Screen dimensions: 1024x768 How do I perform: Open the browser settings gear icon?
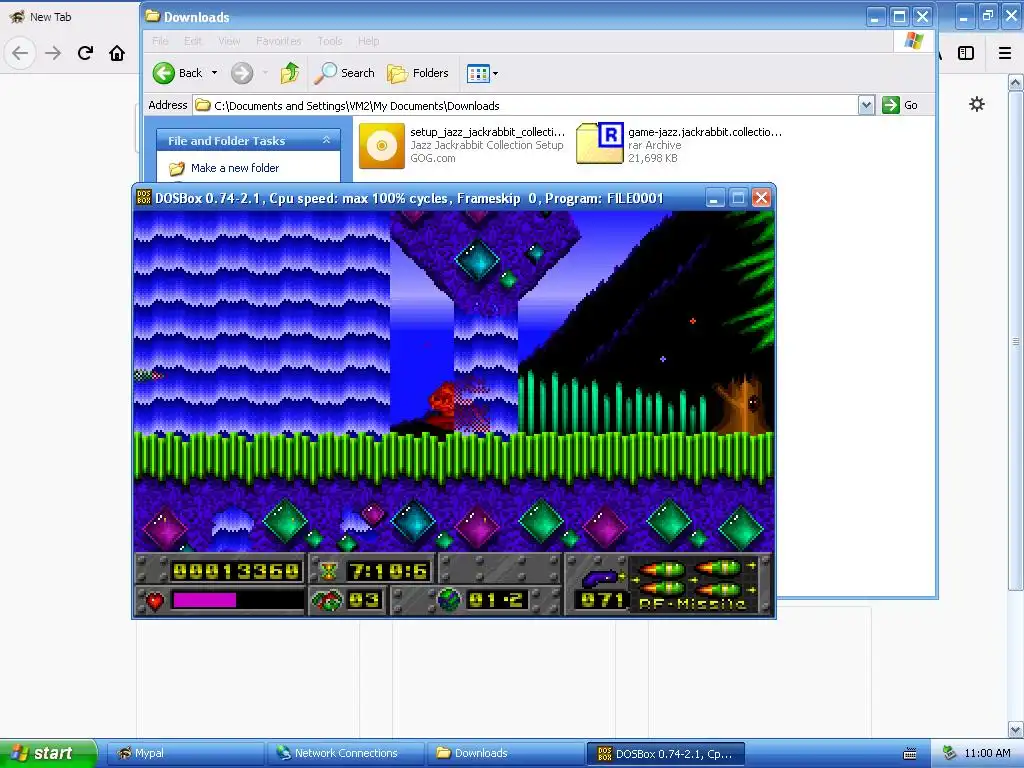pyautogui.click(x=977, y=104)
